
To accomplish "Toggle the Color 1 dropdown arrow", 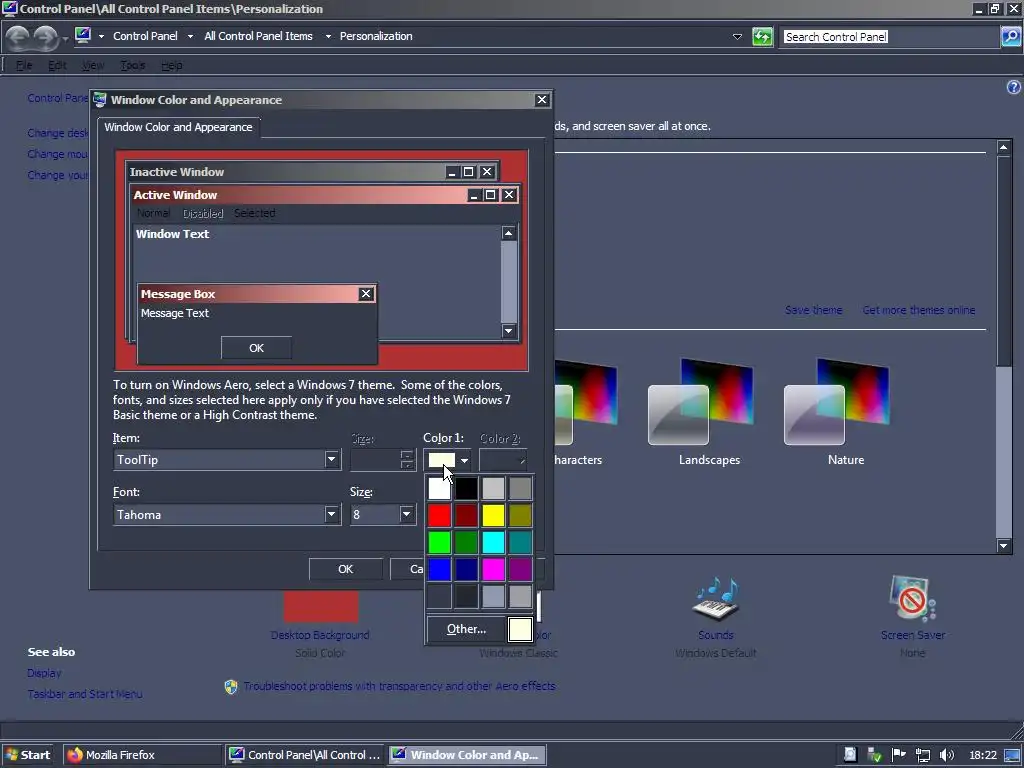I will 464,460.
